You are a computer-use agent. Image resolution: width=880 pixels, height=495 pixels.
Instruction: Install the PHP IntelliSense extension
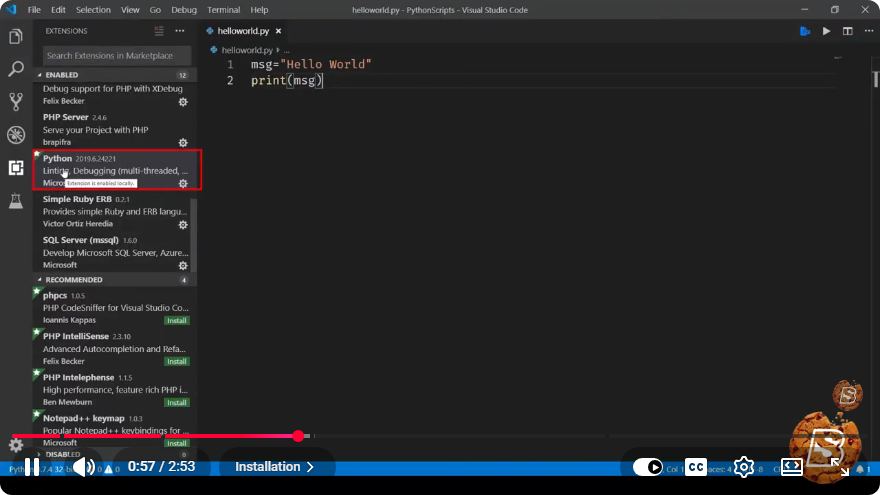(x=177, y=361)
